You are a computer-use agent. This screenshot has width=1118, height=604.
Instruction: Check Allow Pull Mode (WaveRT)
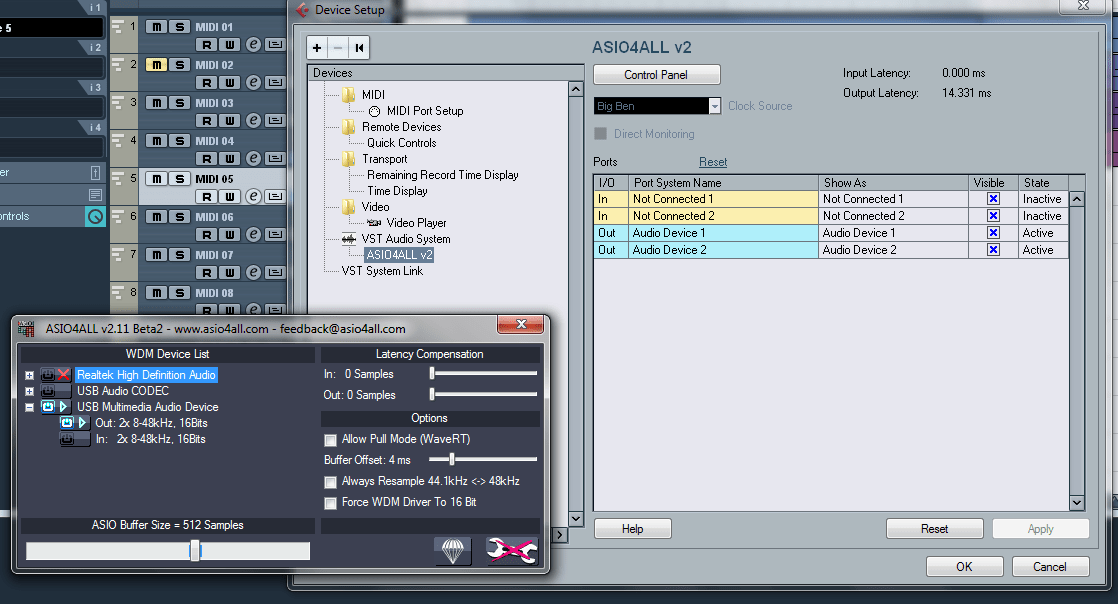(330, 440)
